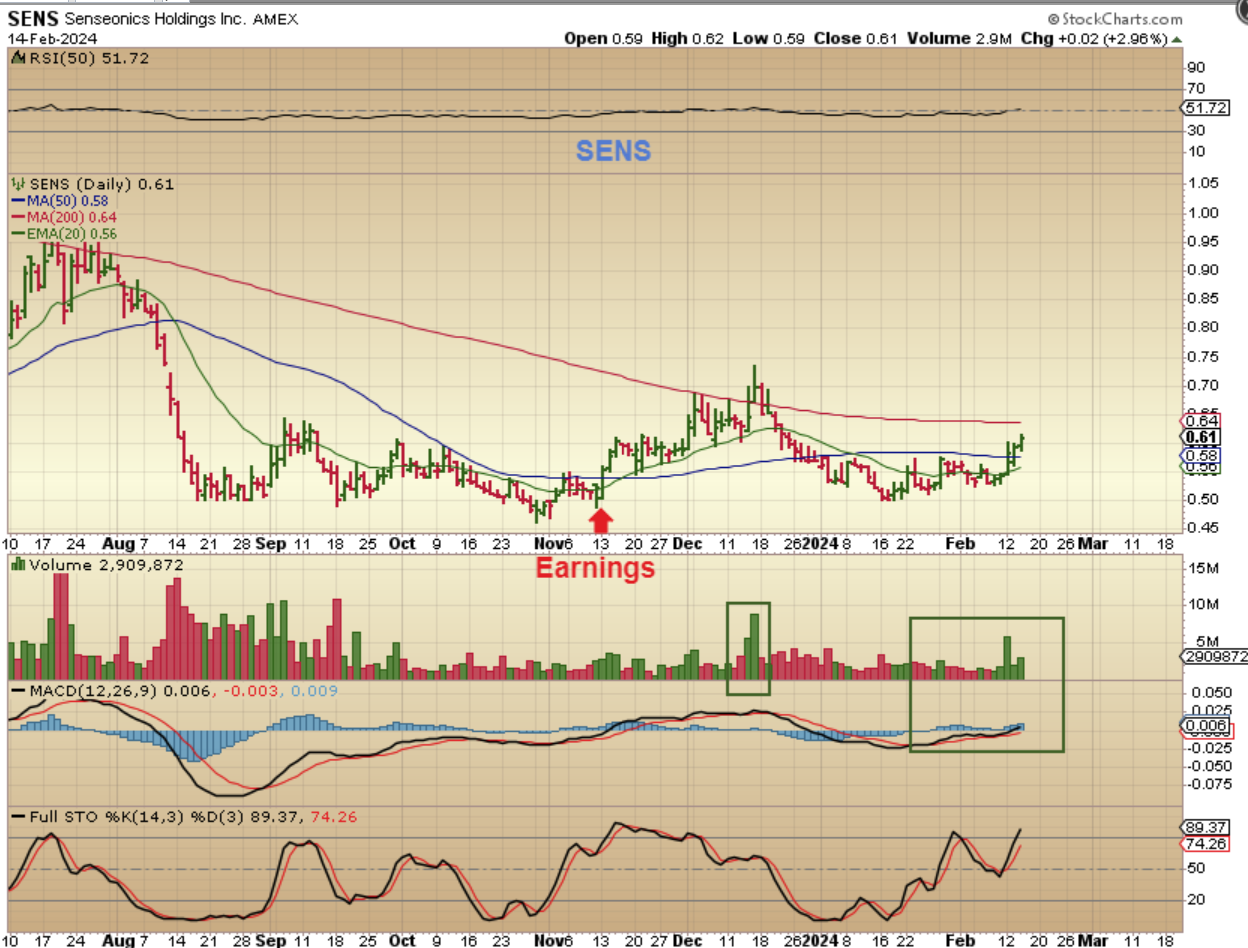Screen dimensions: 1248x948
Task: Click the 1.05 price axis label
Action: (1202, 183)
